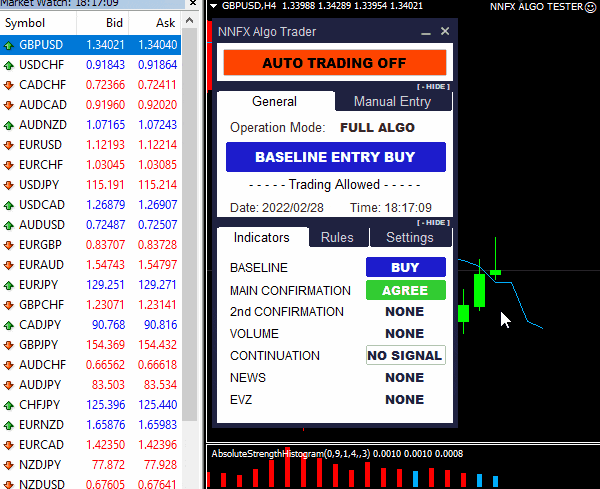This screenshot has width=600, height=489.
Task: Click the GBPCHF down-arrow icon
Action: 8,305
